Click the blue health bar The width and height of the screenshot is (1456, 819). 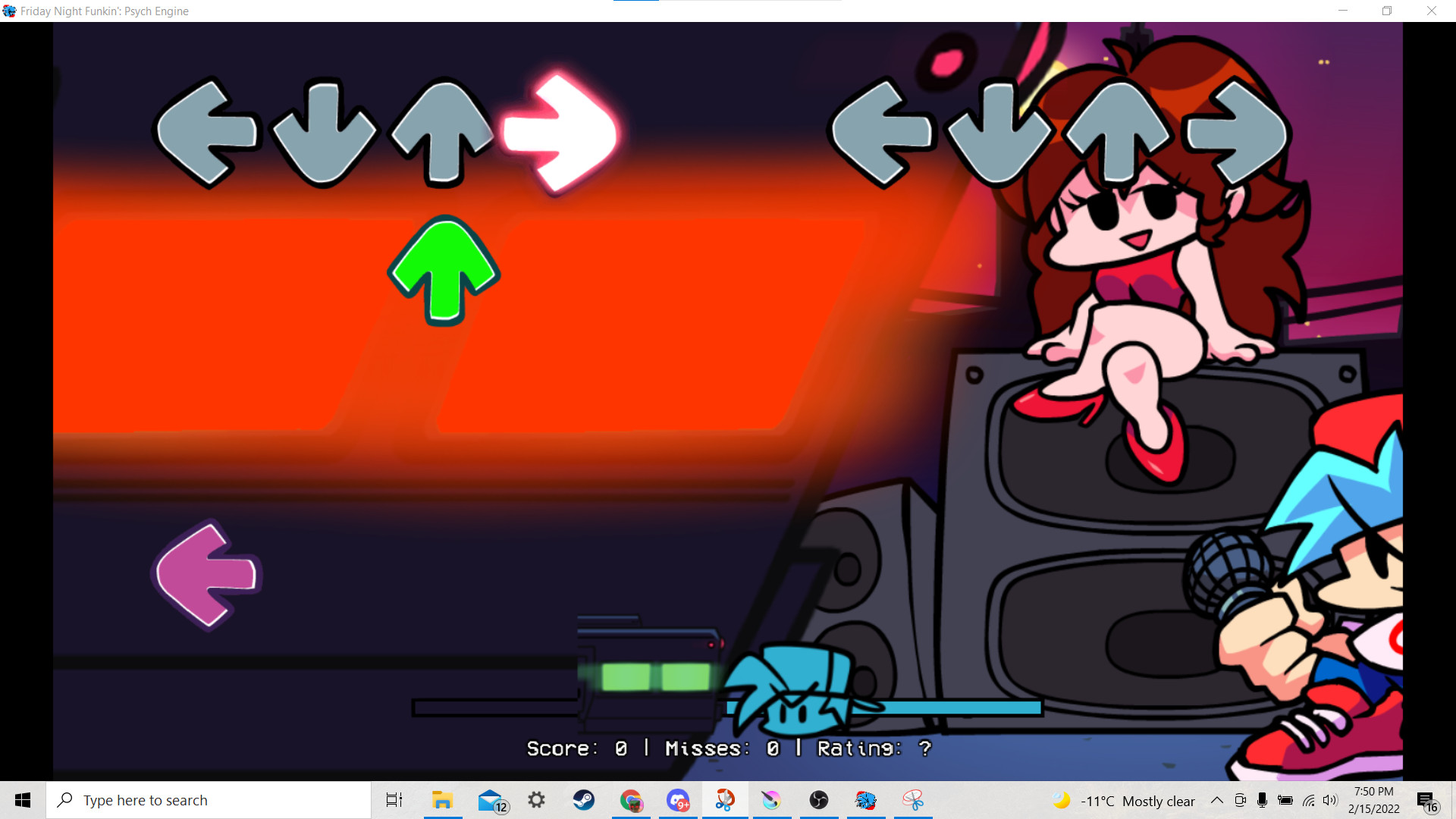963,708
